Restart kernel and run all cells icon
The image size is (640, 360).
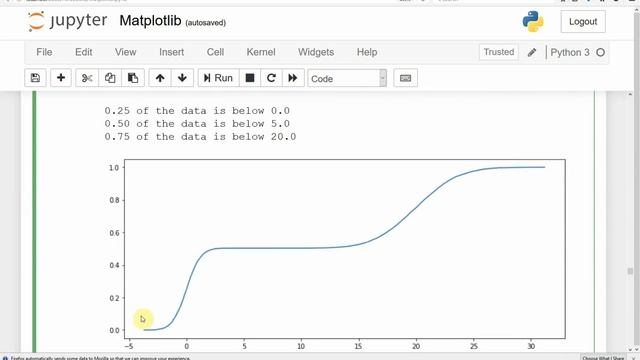293,78
